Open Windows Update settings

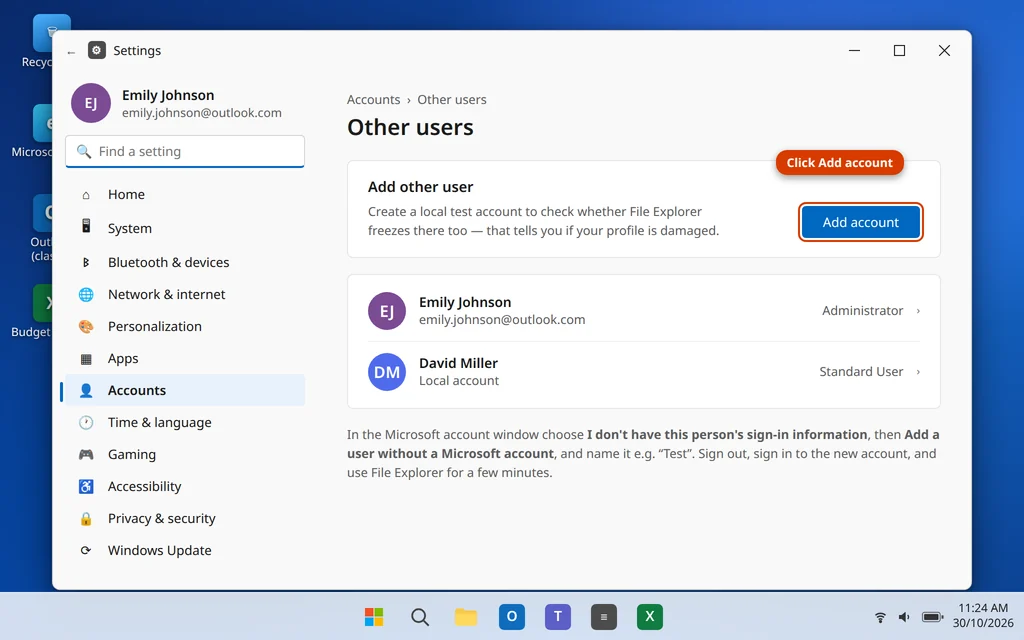185,551
